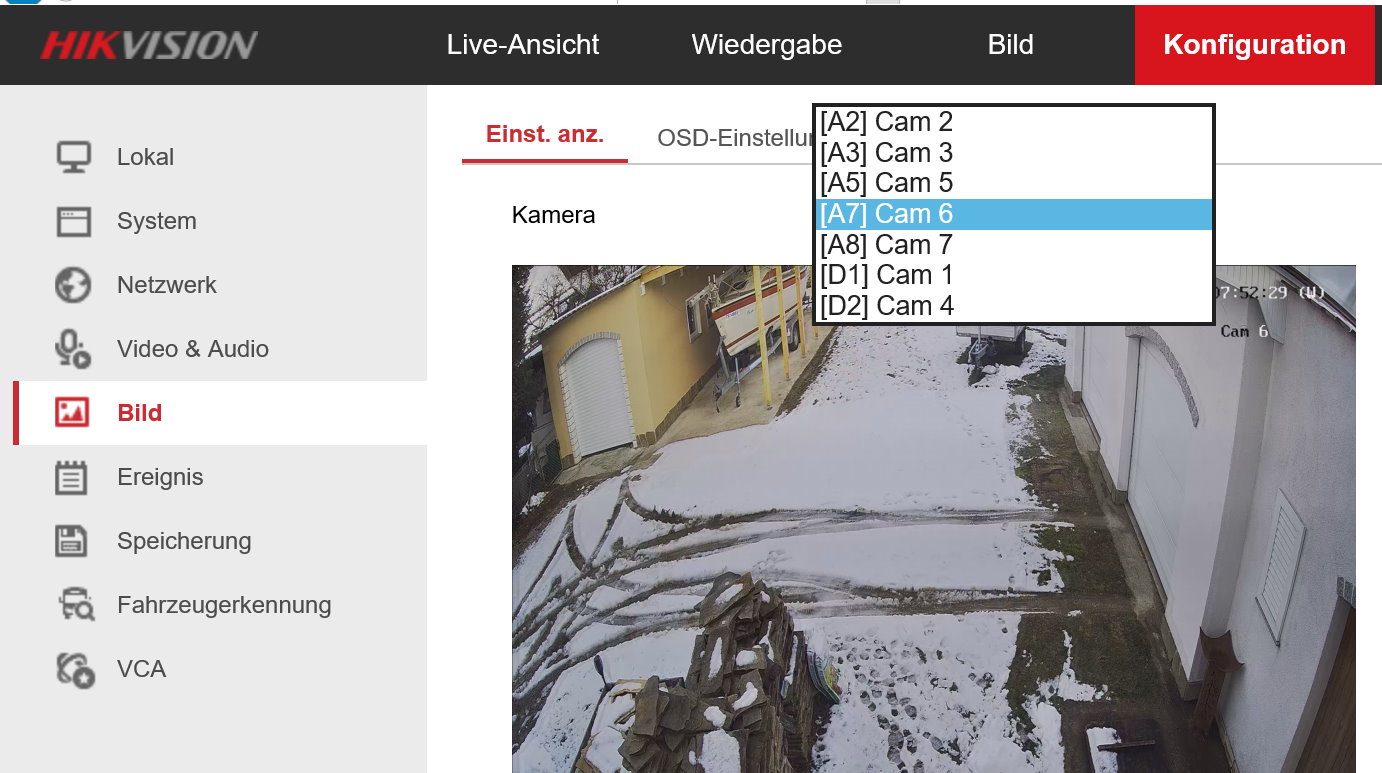Viewport: 1382px width, 773px height.
Task: Click the Bild picture icon
Action: tap(73, 413)
